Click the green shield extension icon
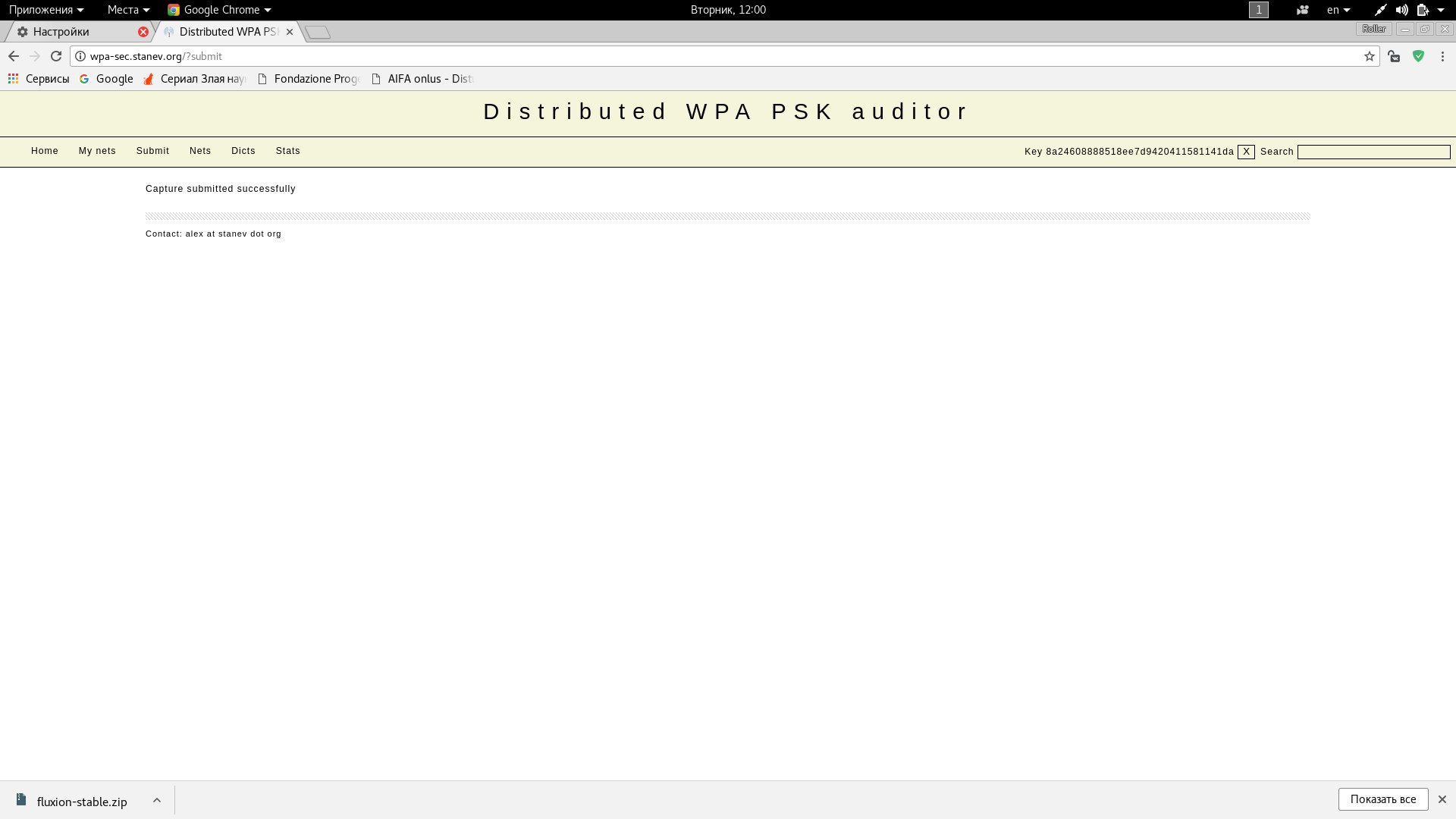Screen dimensions: 1456x819 pos(1418,56)
